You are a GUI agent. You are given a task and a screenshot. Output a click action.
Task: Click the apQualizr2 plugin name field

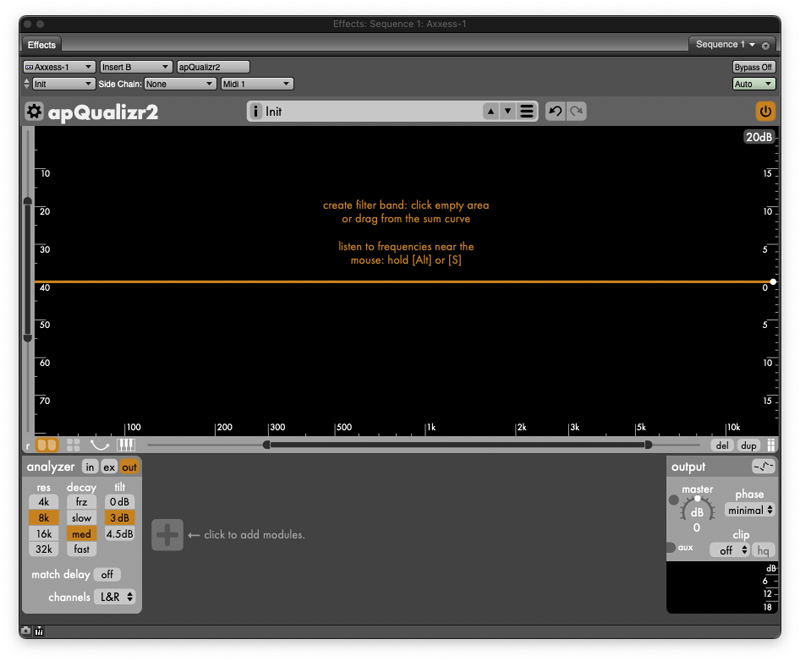pos(213,67)
